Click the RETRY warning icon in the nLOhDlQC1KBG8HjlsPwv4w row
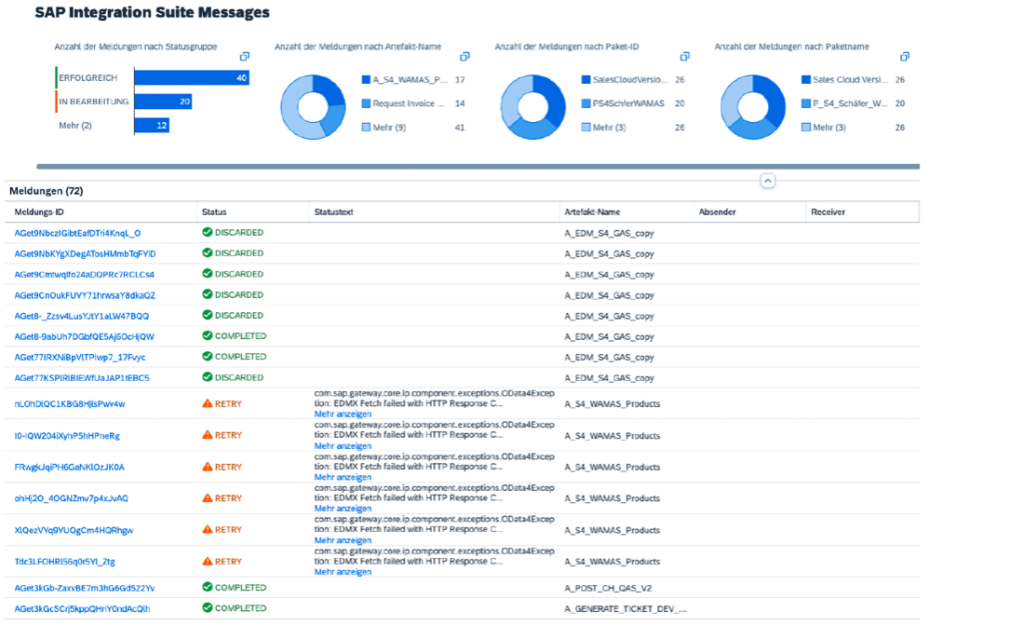 tap(207, 403)
